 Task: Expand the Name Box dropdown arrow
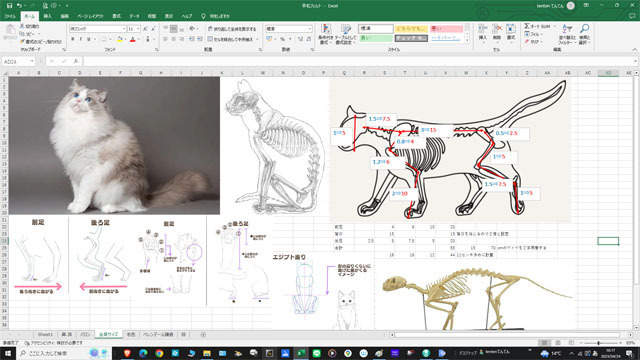coord(32,62)
